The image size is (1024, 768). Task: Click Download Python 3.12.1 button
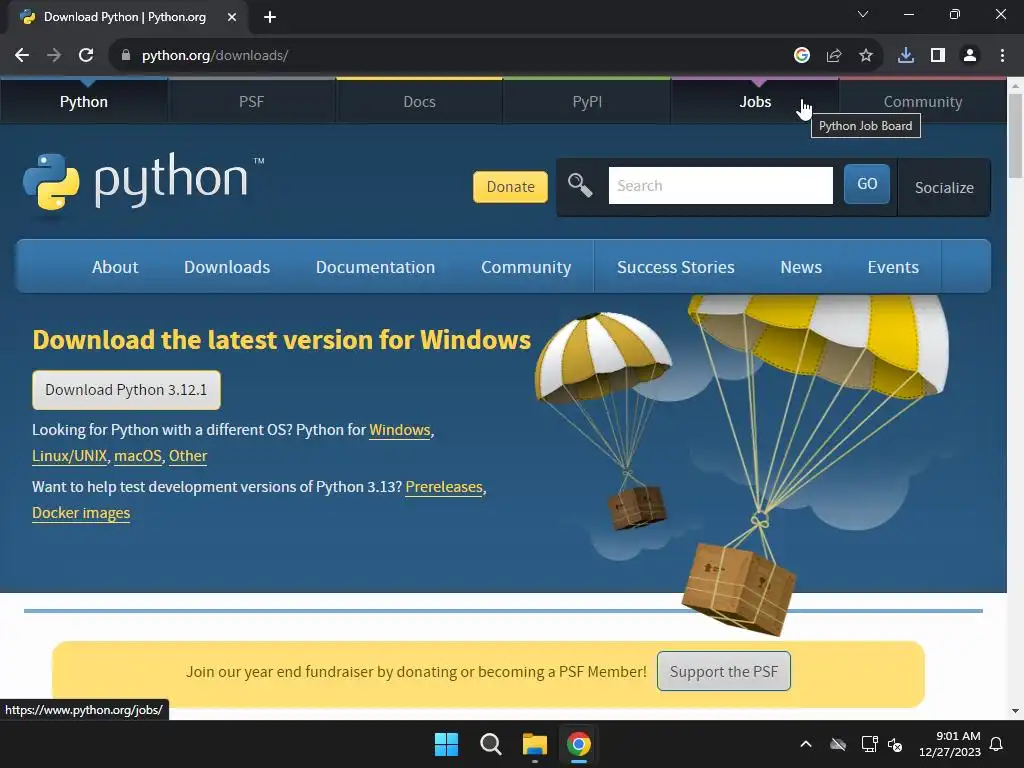point(126,390)
